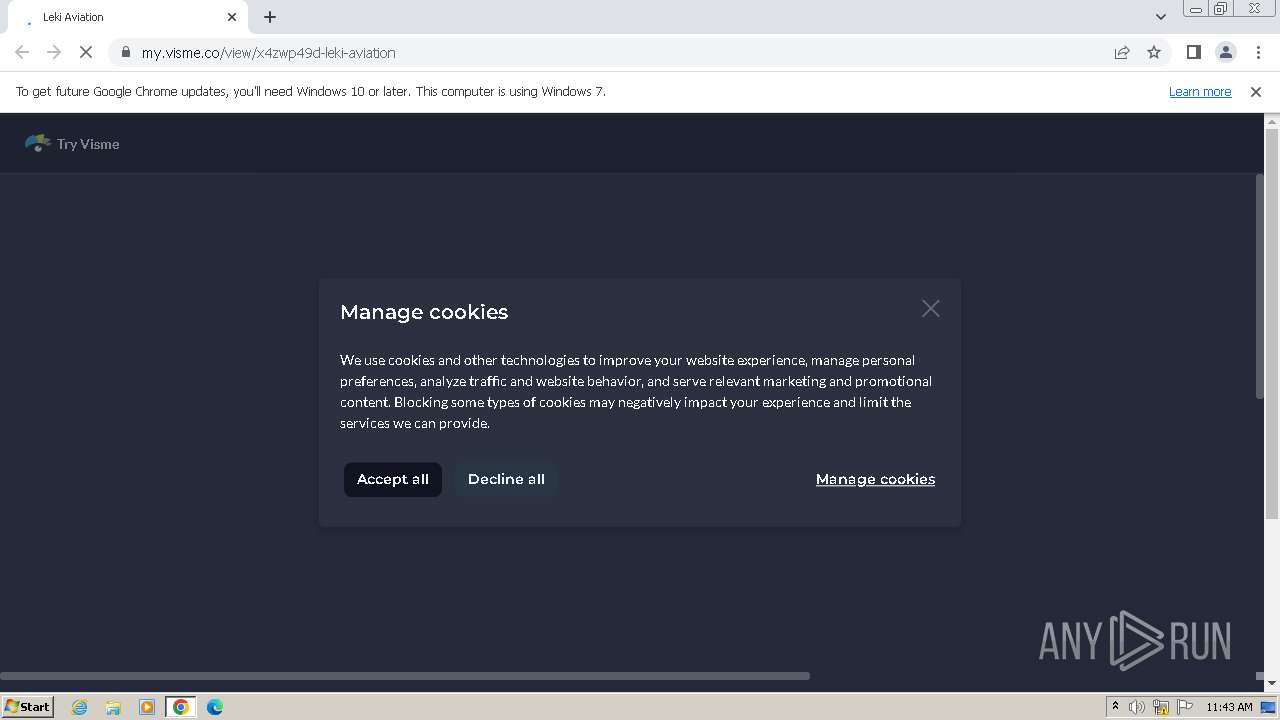Go forward to next page
The image size is (1280, 720).
click(54, 52)
